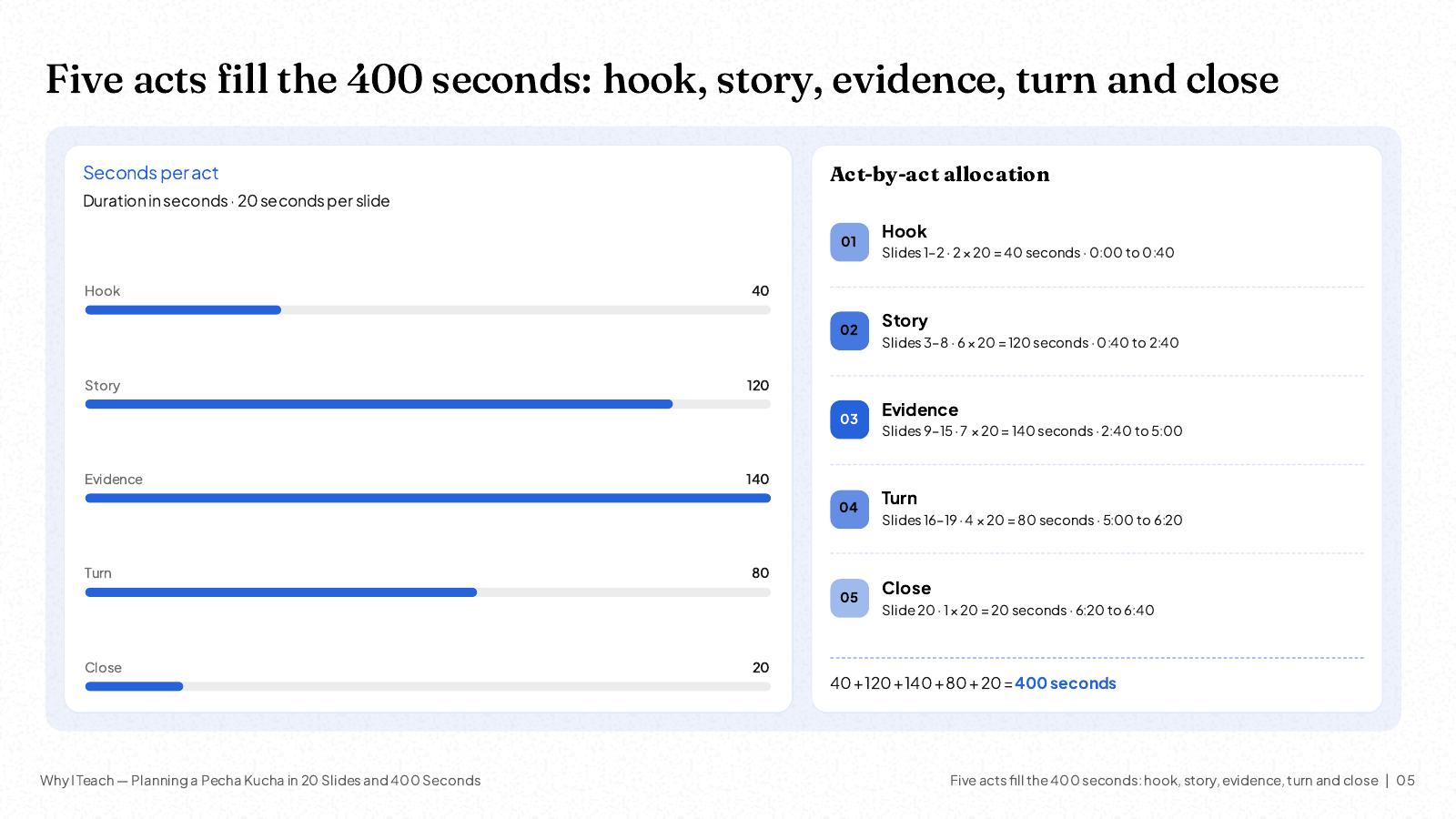Click the 05 badge beside Close
This screenshot has height=819, width=1456.
click(x=849, y=598)
